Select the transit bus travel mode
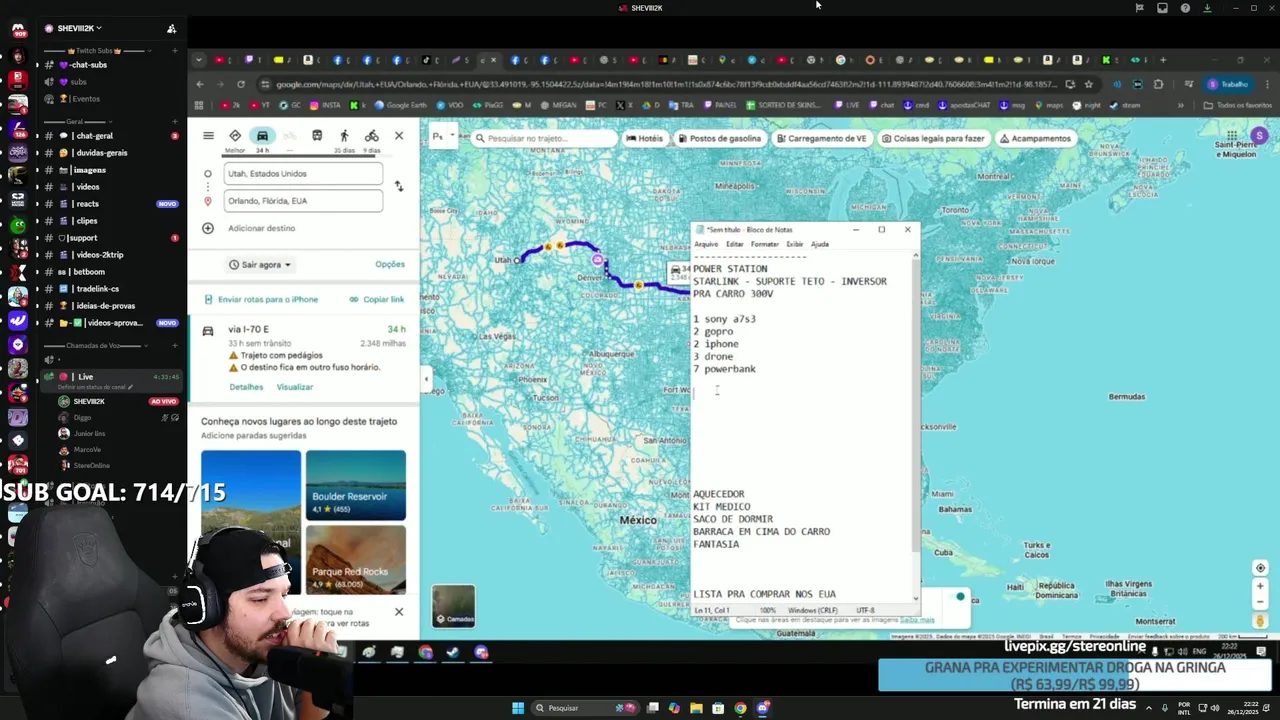The width and height of the screenshot is (1280, 720). pos(317,136)
